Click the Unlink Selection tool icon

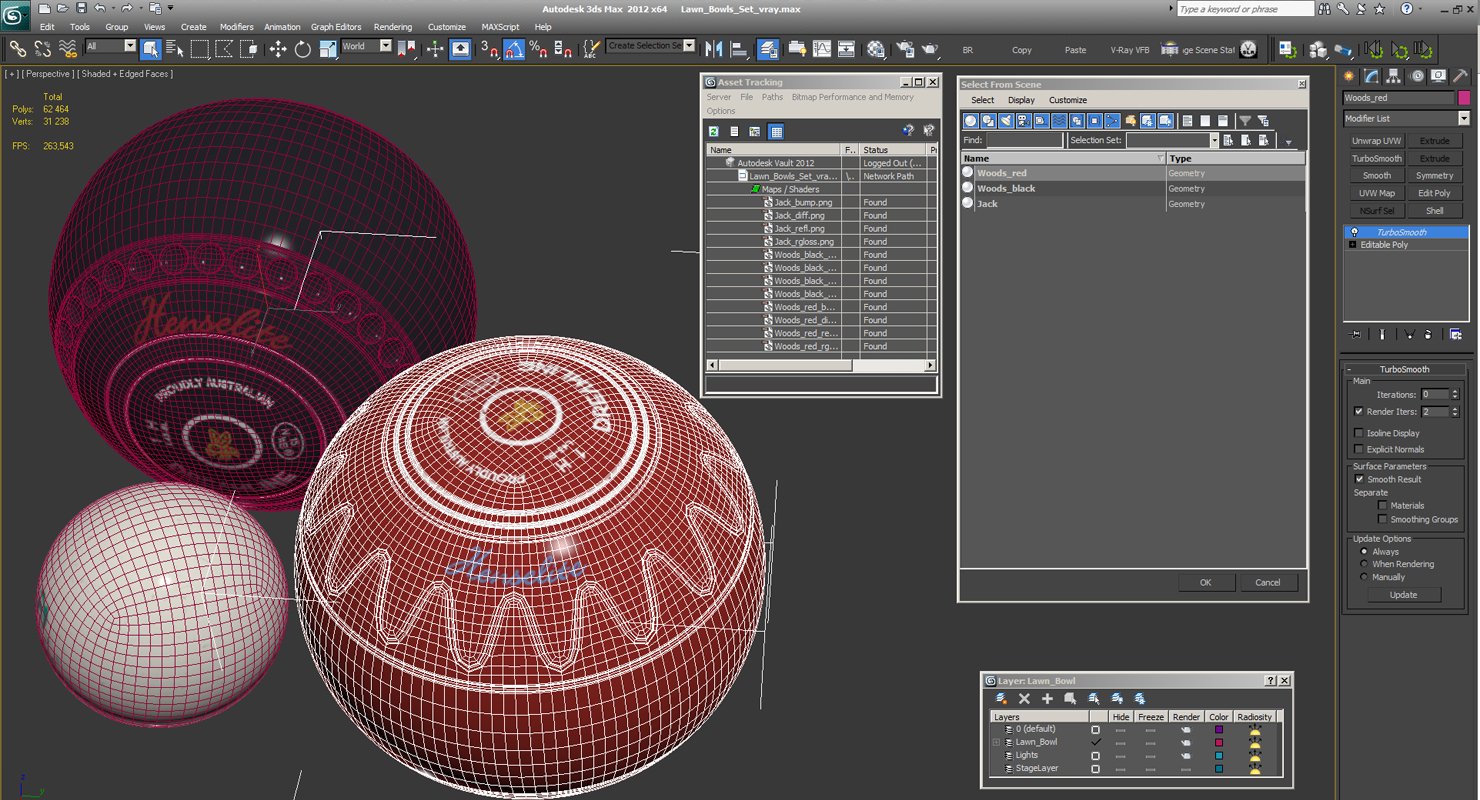click(x=43, y=48)
